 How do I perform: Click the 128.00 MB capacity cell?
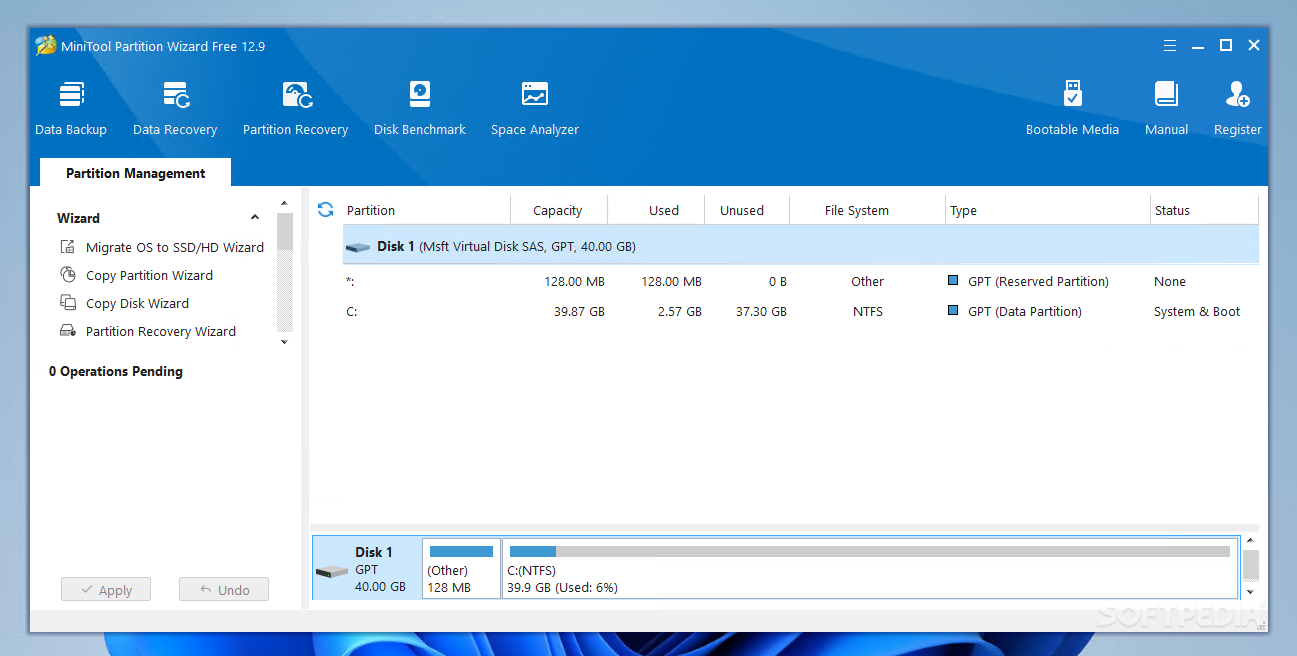(x=574, y=282)
